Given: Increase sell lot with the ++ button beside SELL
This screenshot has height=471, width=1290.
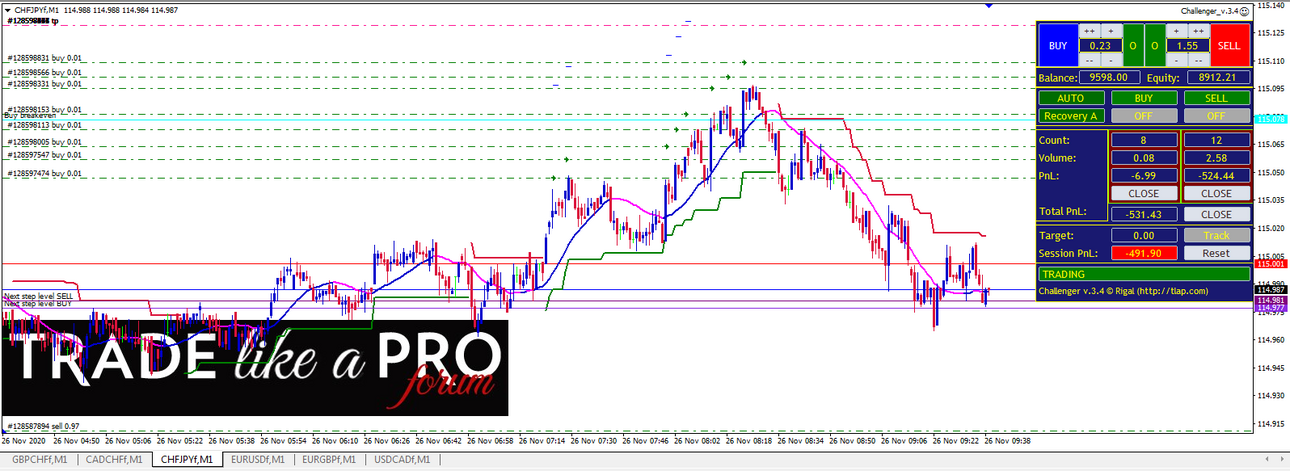Looking at the screenshot, I should coord(1198,31).
